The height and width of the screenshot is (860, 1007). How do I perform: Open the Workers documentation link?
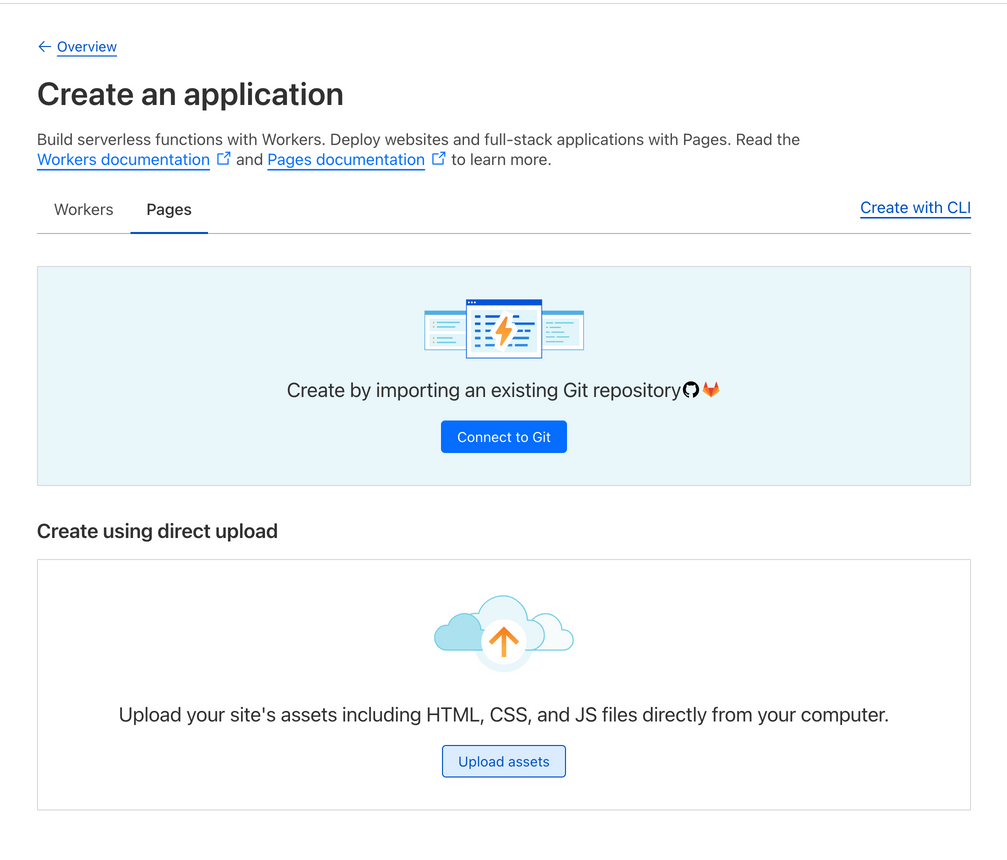pos(123,160)
